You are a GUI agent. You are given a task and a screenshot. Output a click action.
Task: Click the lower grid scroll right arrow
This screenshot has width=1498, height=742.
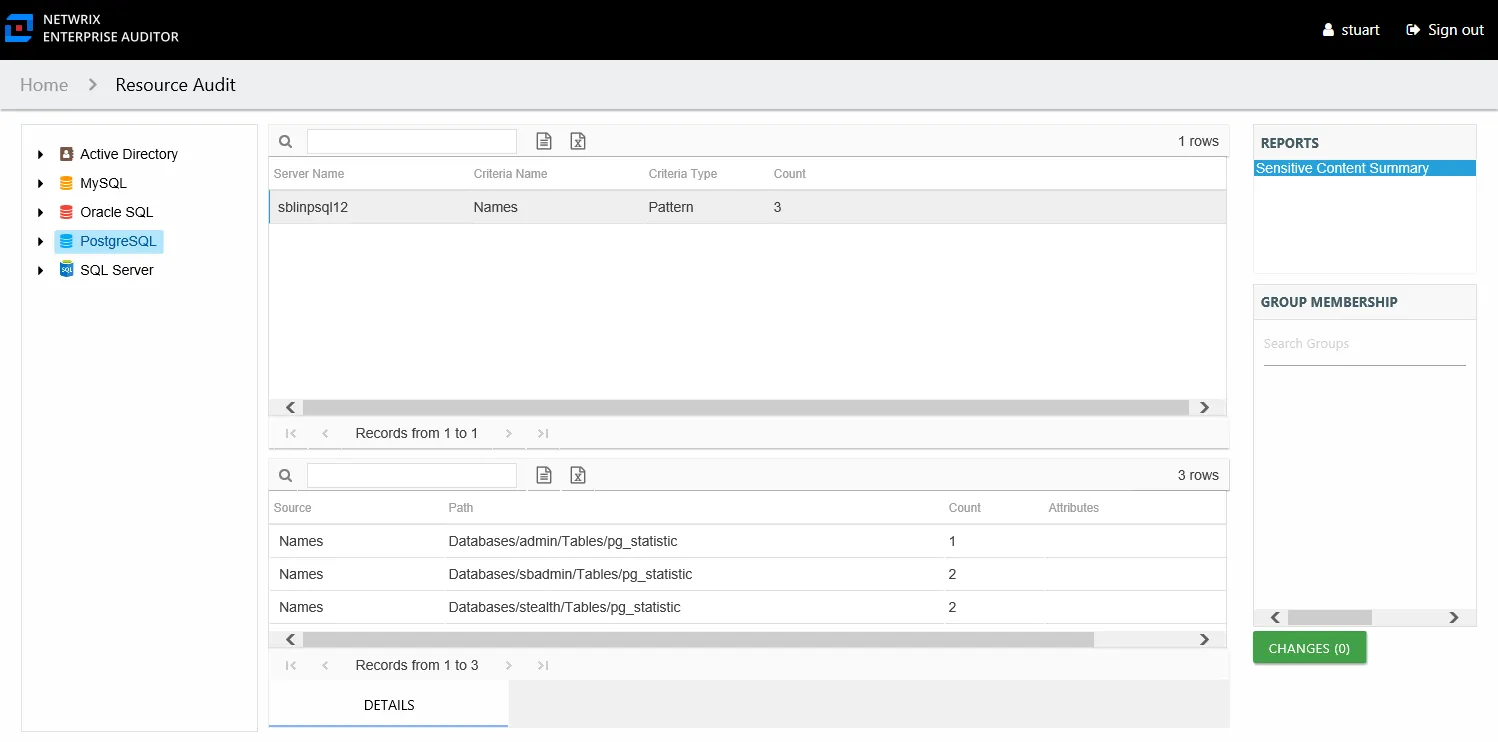point(1204,639)
